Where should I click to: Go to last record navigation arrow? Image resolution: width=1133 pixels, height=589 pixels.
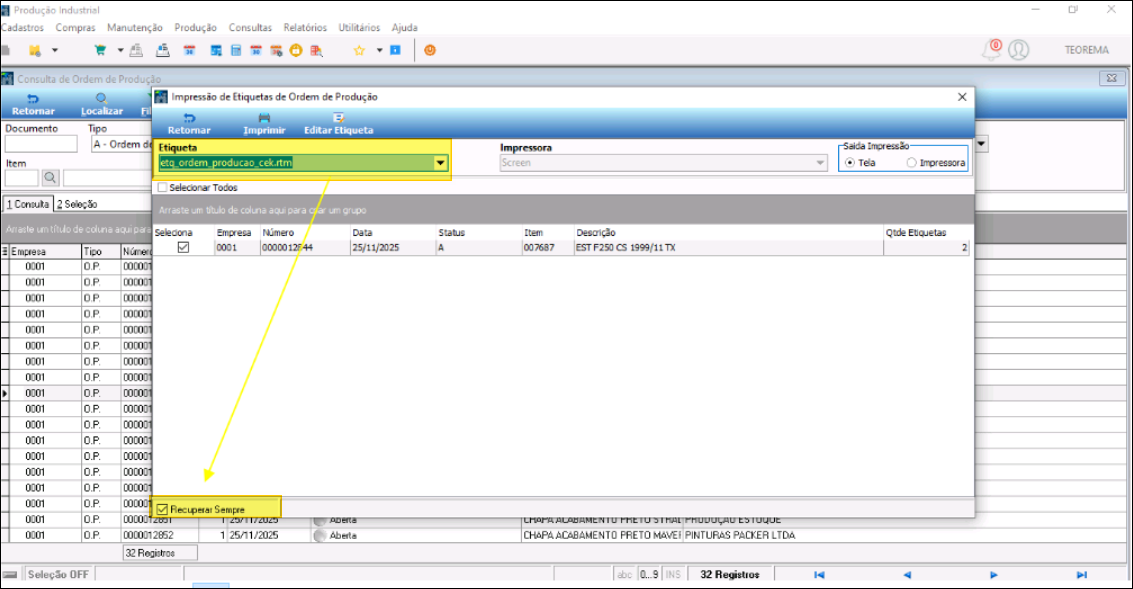click(x=1081, y=575)
